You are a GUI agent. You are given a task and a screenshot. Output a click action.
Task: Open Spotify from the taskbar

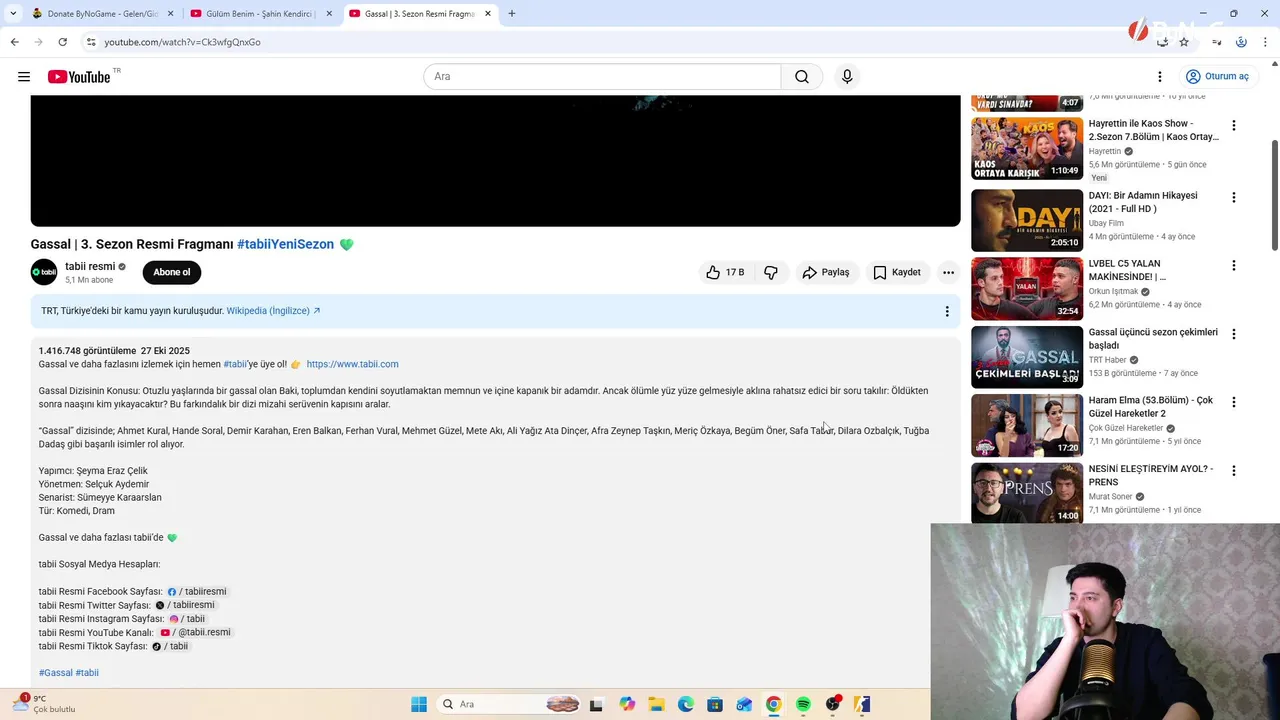tap(803, 704)
